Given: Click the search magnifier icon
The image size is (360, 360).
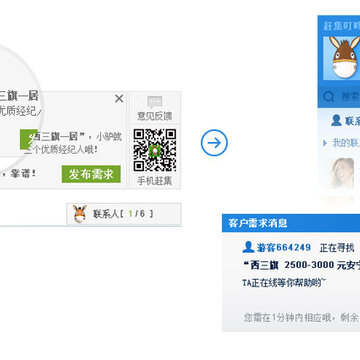Looking at the screenshot, I should coord(329,97).
